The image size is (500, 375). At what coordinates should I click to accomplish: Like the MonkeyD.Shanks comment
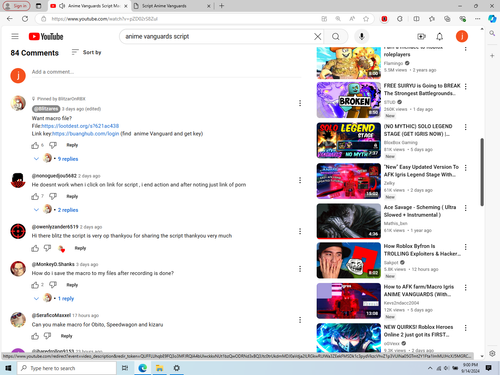35,285
